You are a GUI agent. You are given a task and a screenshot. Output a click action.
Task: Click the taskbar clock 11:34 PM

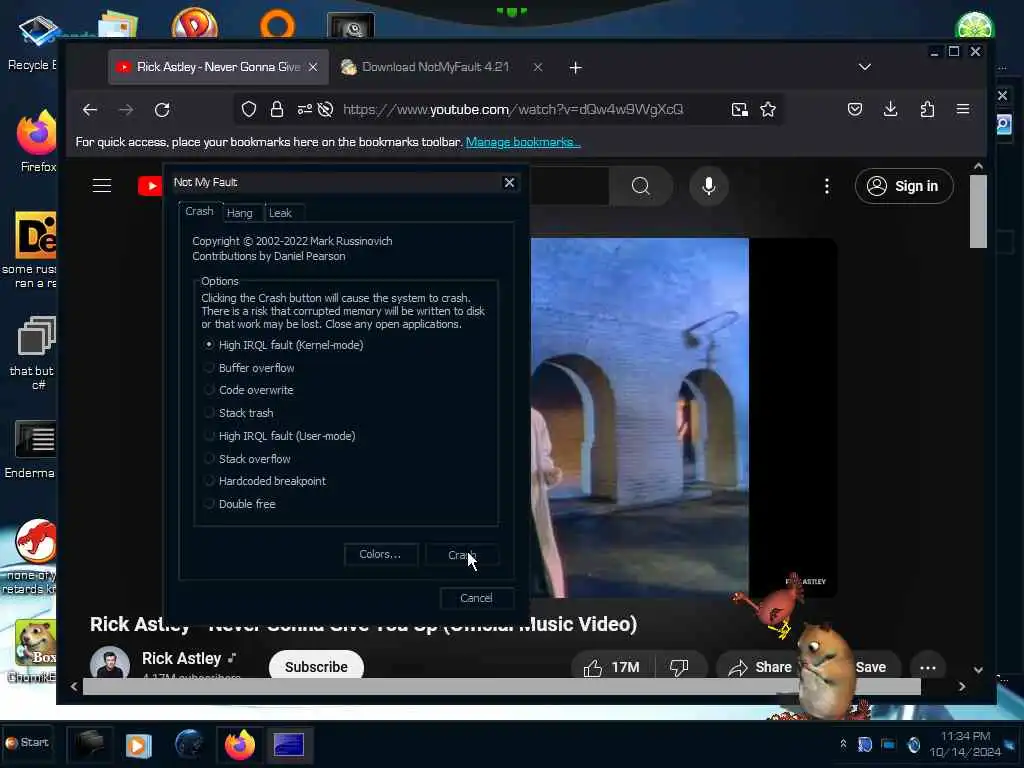(965, 736)
